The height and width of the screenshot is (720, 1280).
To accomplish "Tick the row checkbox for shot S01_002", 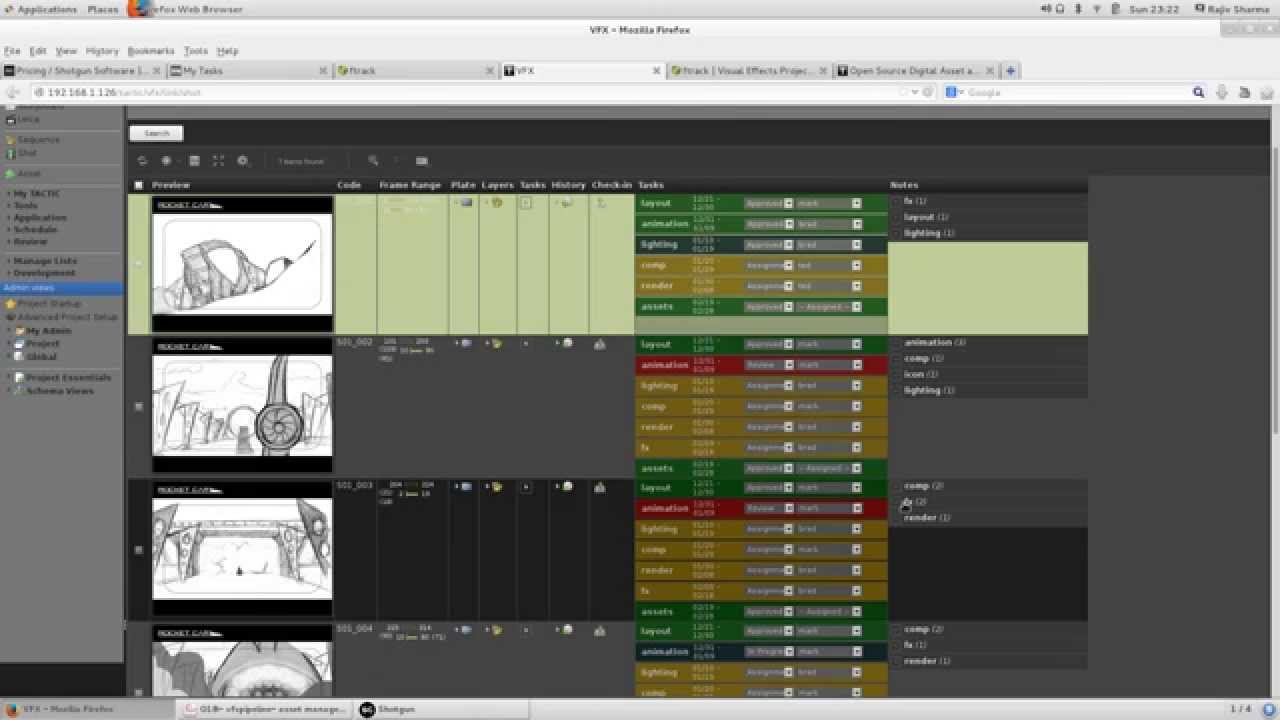I will click(x=139, y=407).
